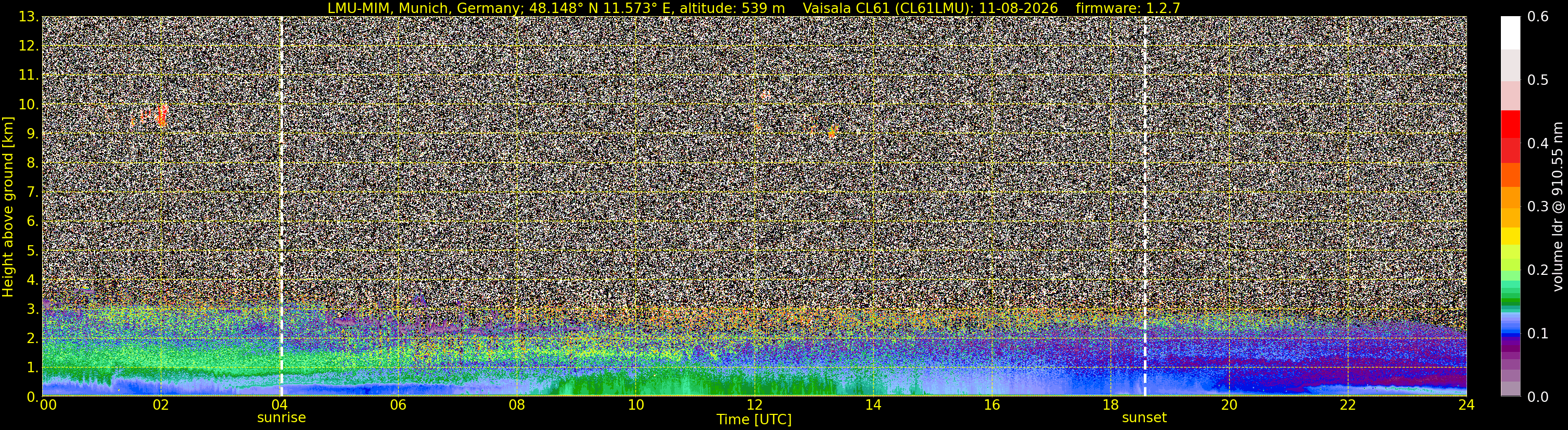Select the white dashed sunrise marker line
Viewport: 1568px width, 430px height.
pos(281,207)
